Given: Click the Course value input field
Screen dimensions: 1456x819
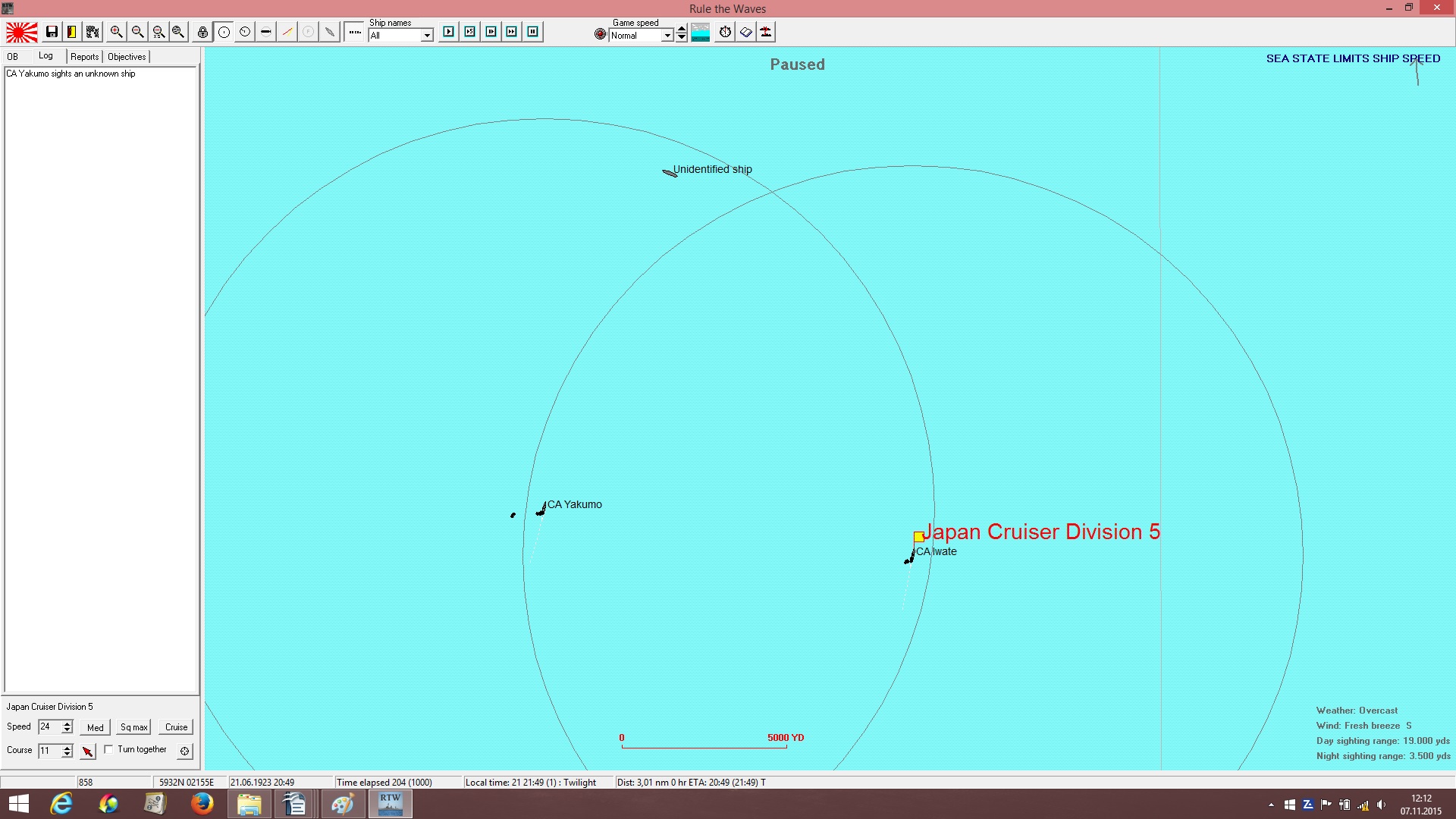Looking at the screenshot, I should coord(50,751).
